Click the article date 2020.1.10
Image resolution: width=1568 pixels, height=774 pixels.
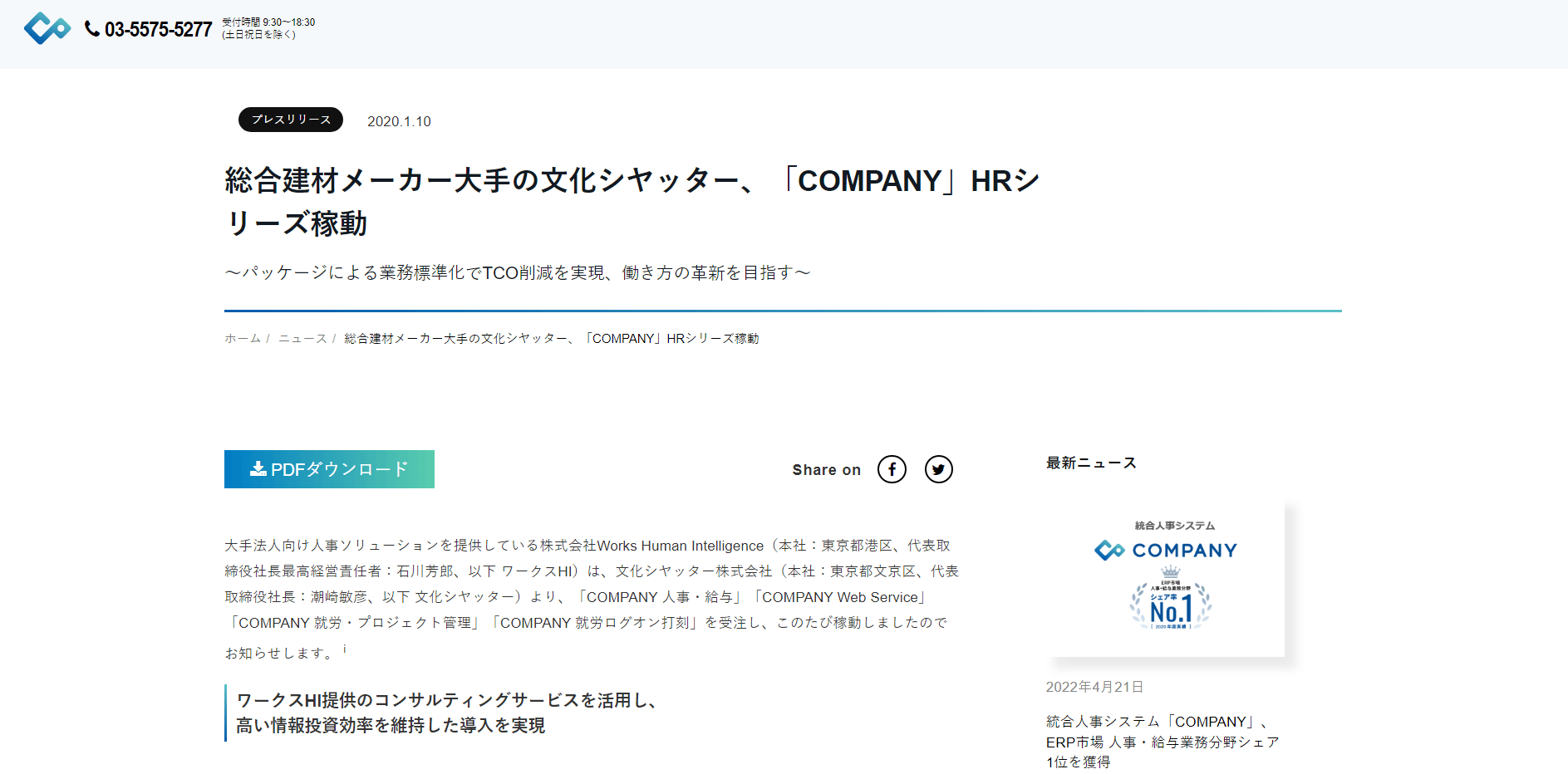(399, 121)
